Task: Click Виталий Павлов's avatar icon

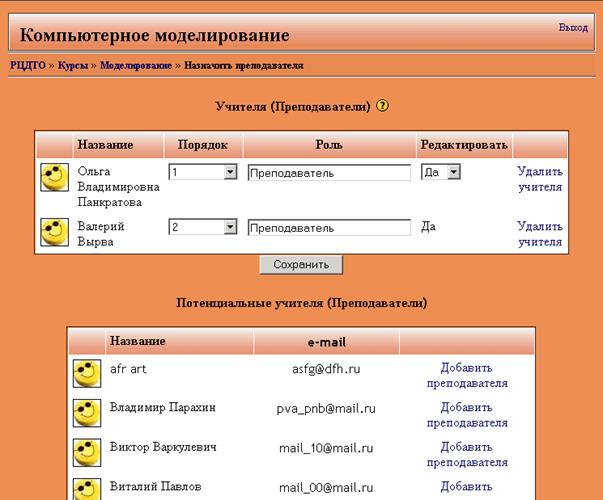Action: tap(87, 489)
